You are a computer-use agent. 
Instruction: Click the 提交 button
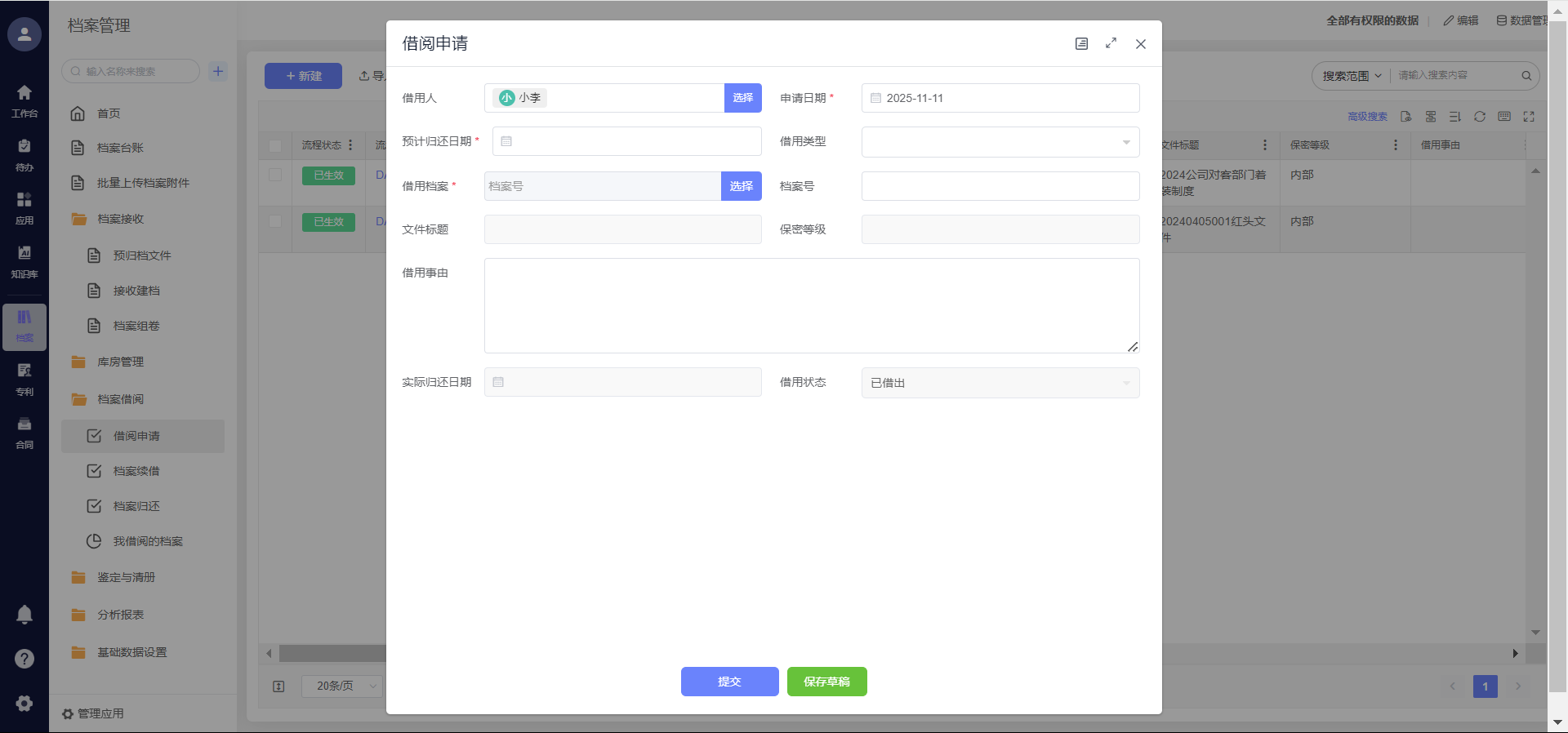point(729,682)
